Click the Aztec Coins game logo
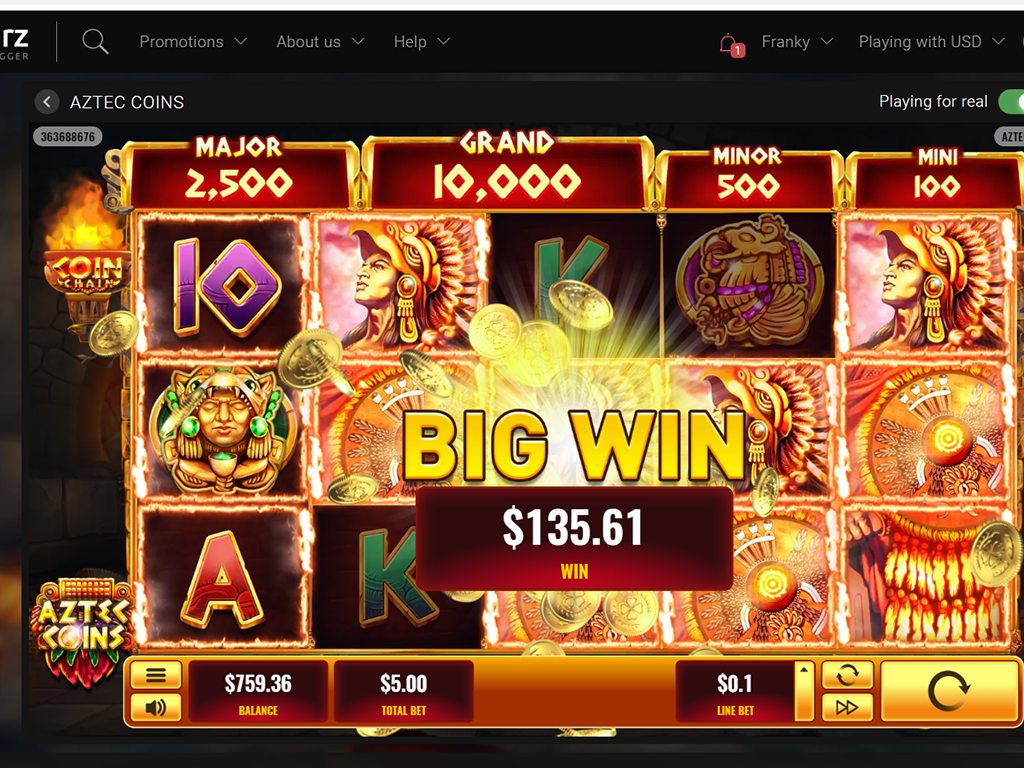This screenshot has height=768, width=1024. point(83,632)
